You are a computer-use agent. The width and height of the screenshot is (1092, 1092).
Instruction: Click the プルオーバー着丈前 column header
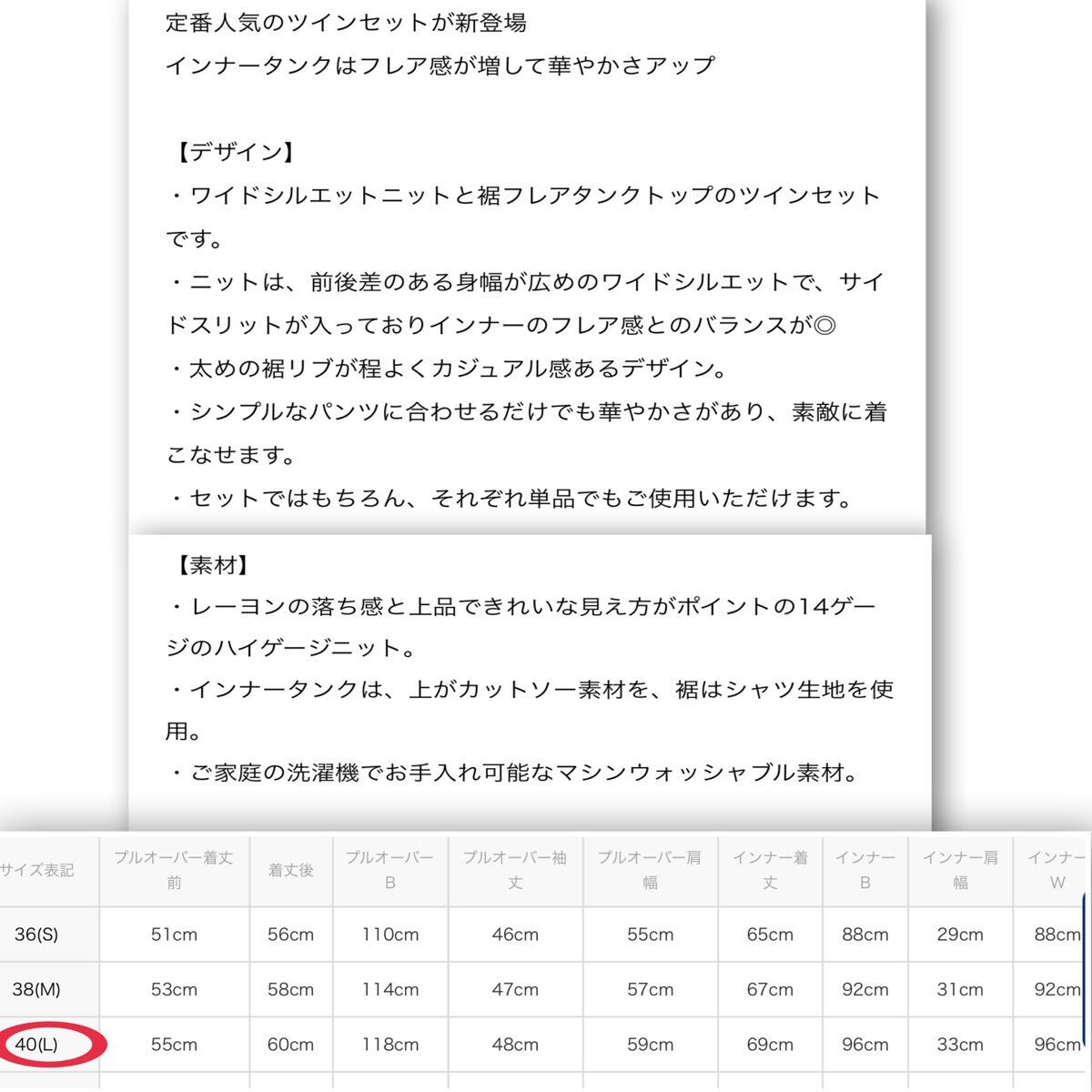174,870
